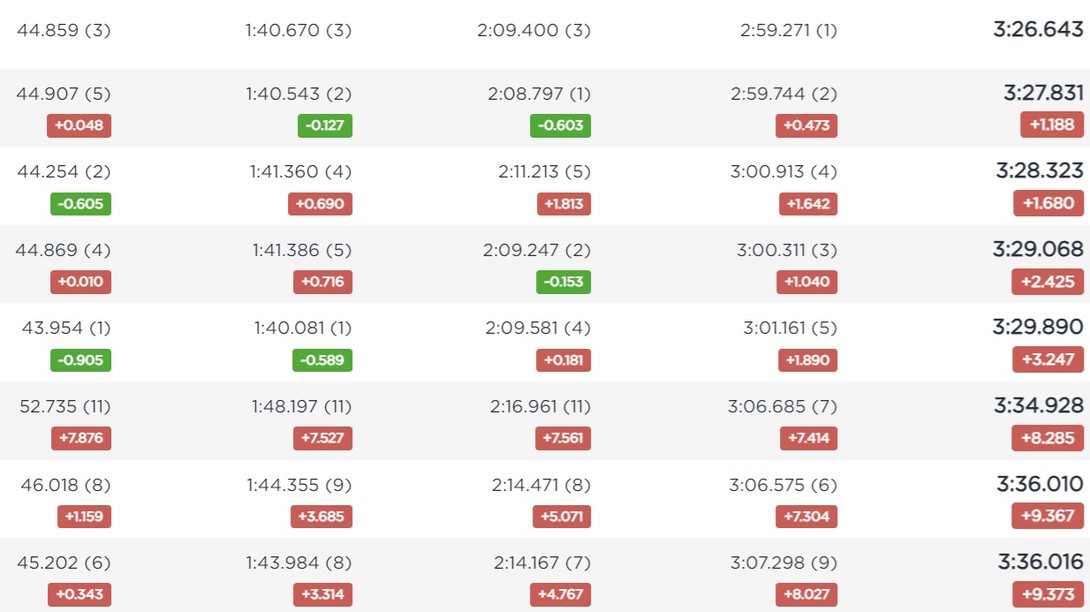Select the green -0.589 badge
Screen dimensions: 1090x612
pyautogui.click(x=322, y=360)
